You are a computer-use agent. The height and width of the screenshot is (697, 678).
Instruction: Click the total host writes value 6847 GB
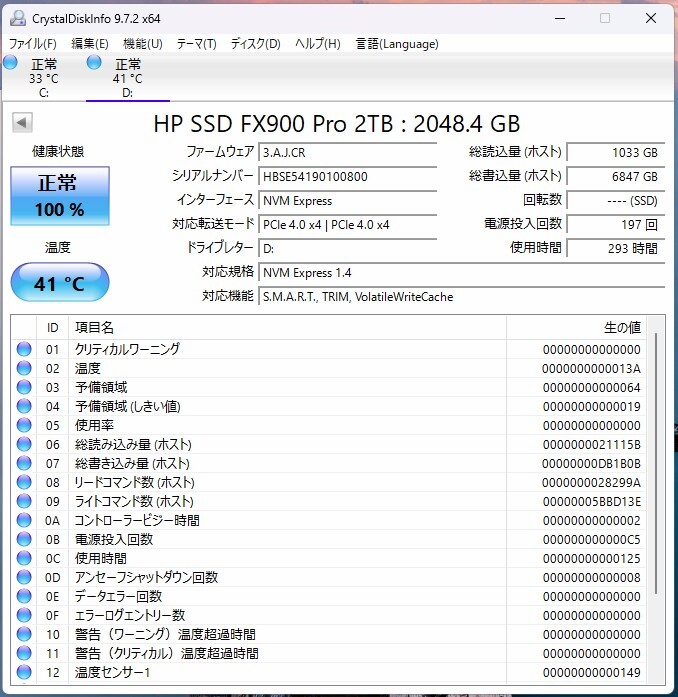coord(616,176)
